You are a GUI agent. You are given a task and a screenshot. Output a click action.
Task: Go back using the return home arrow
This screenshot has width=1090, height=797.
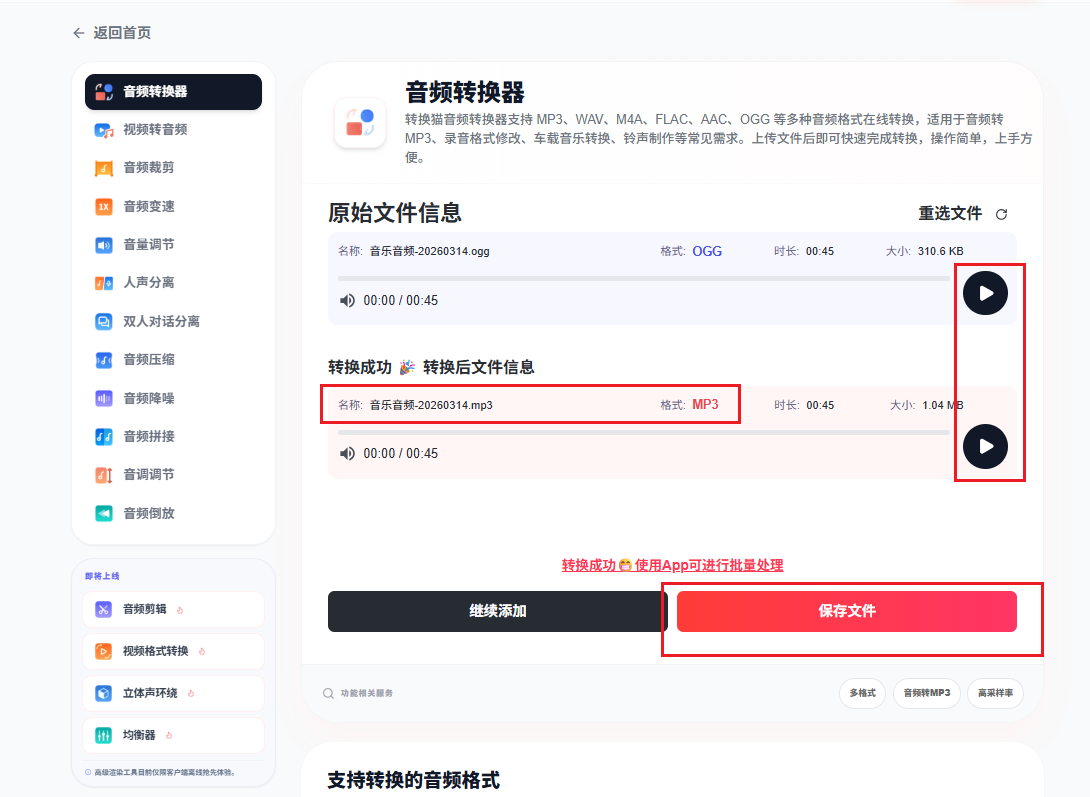[x=79, y=33]
